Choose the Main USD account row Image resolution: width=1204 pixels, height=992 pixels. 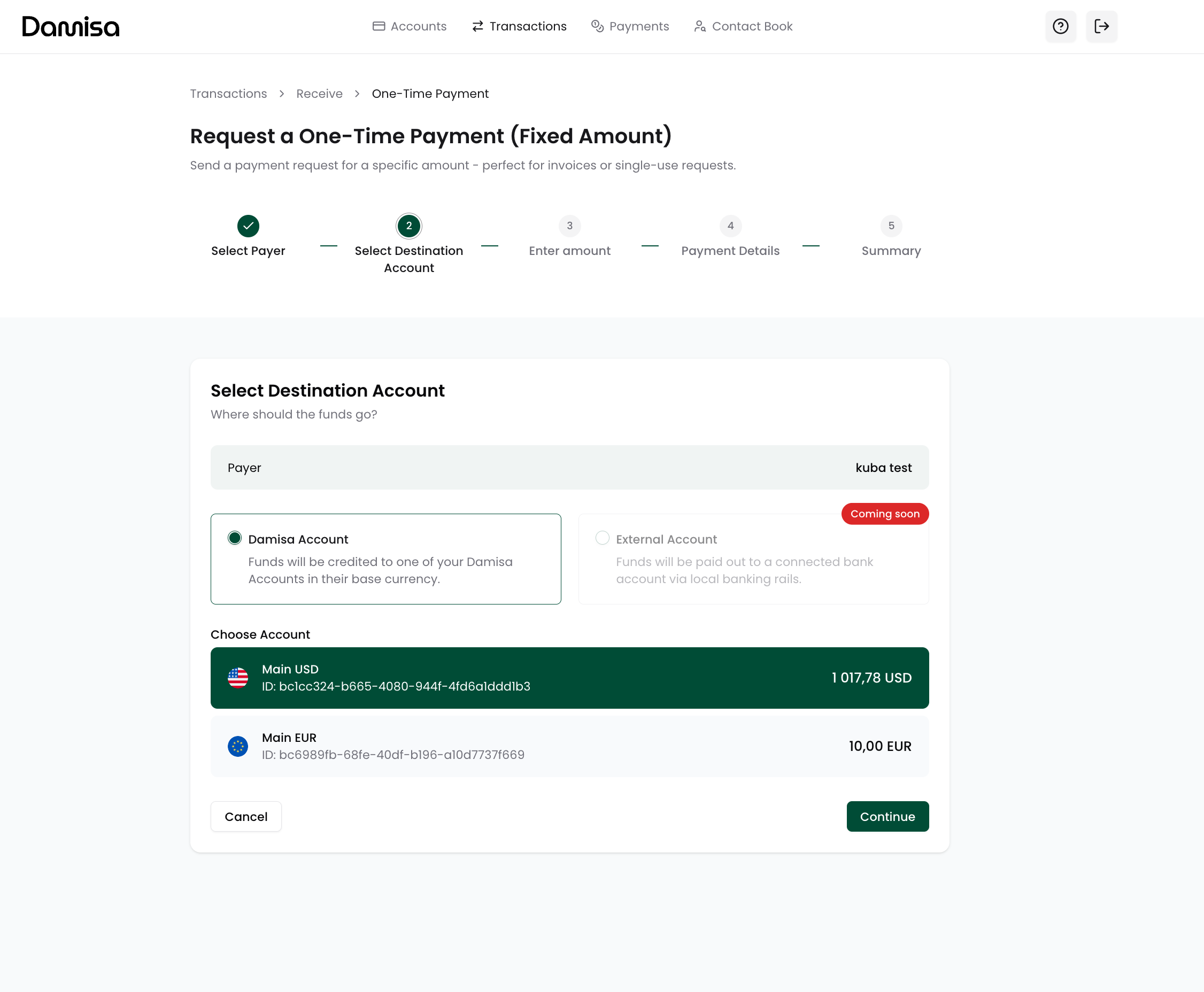(569, 678)
